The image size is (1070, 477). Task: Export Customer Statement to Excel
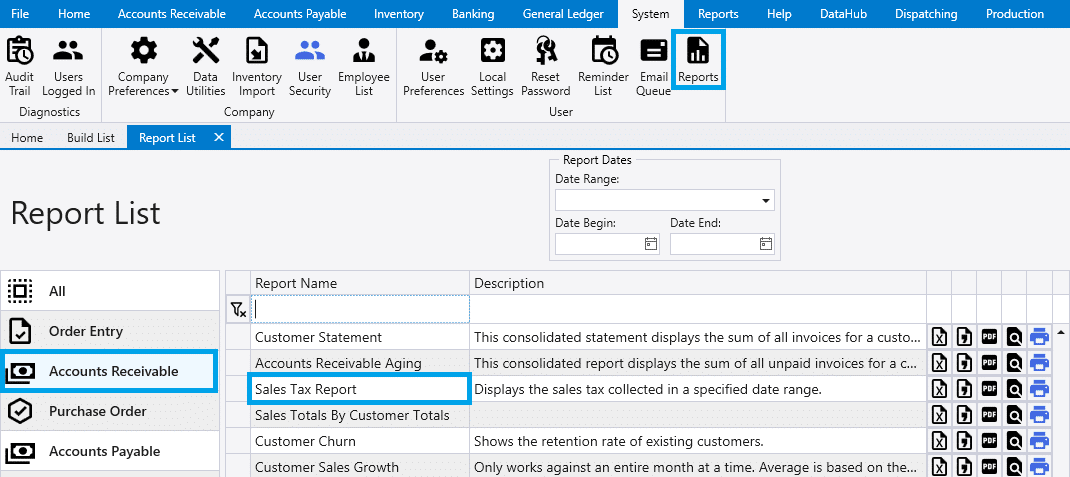pos(940,337)
